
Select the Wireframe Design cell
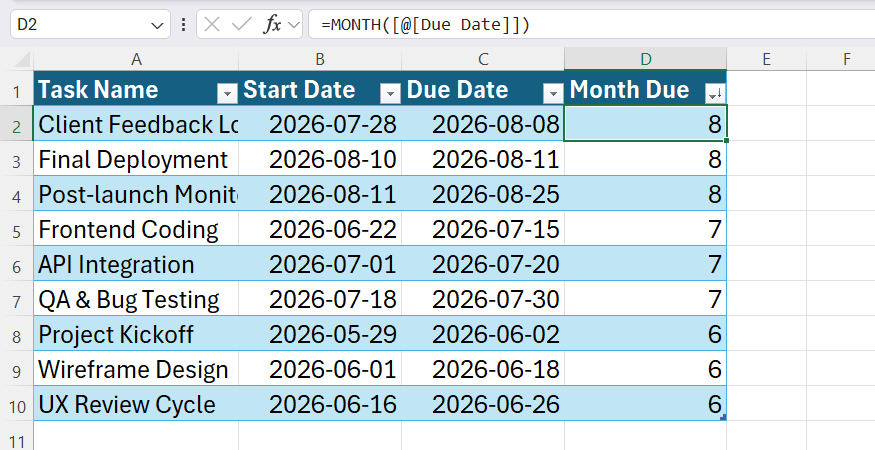136,368
